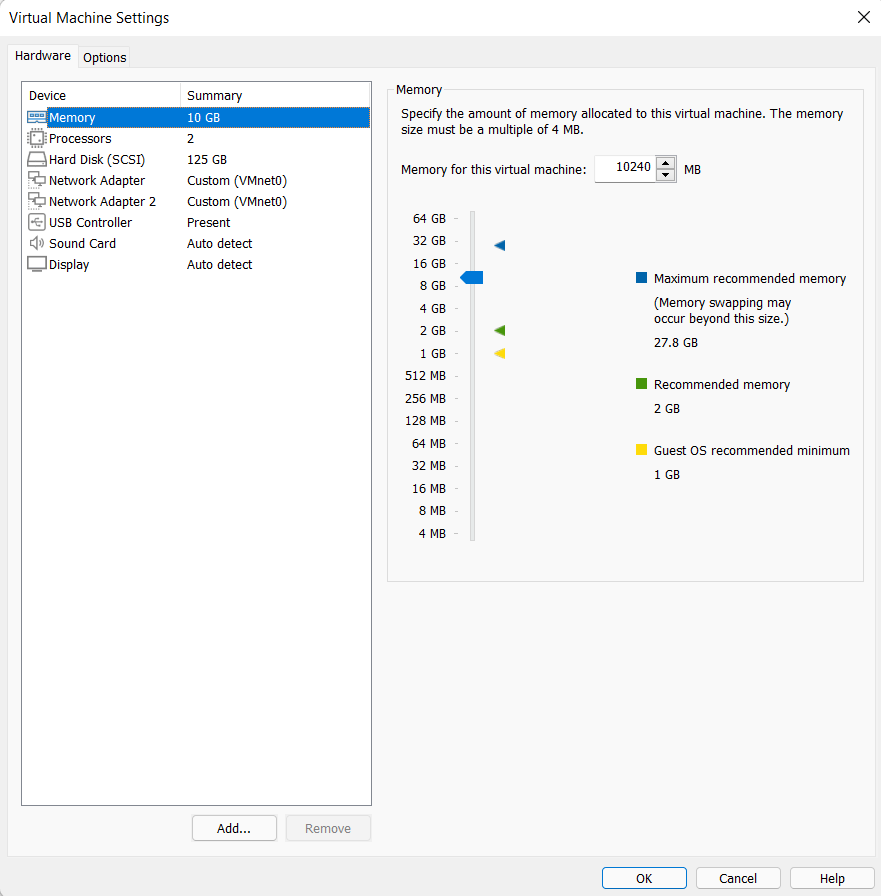Viewport: 881px width, 896px height.
Task: Switch to the Hardware tab
Action: (42, 56)
